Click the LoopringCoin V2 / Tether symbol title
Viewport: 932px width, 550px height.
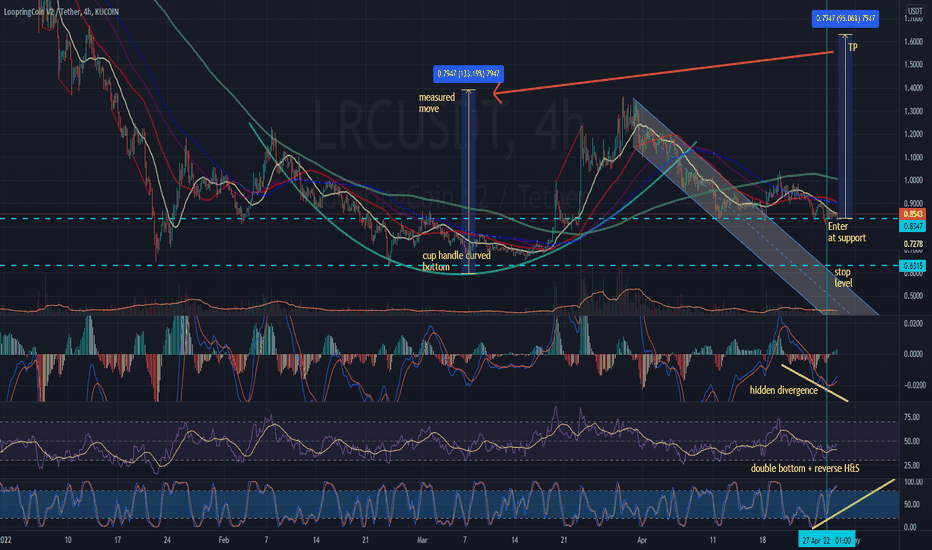pos(61,12)
